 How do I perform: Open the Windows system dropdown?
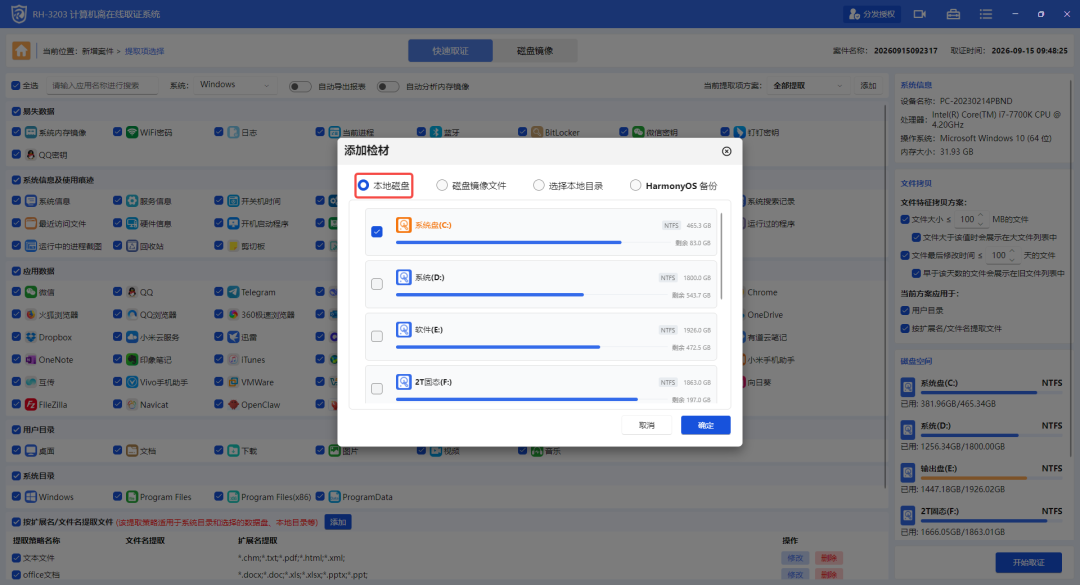pyautogui.click(x=233, y=85)
